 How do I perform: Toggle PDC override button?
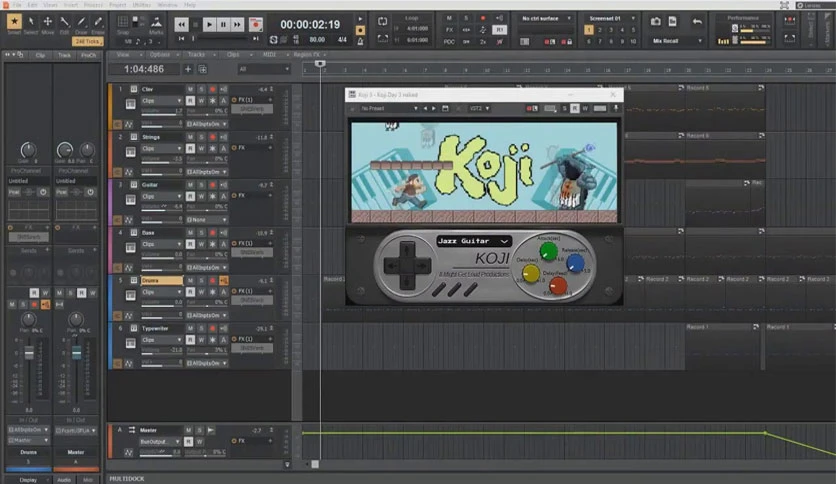point(449,41)
